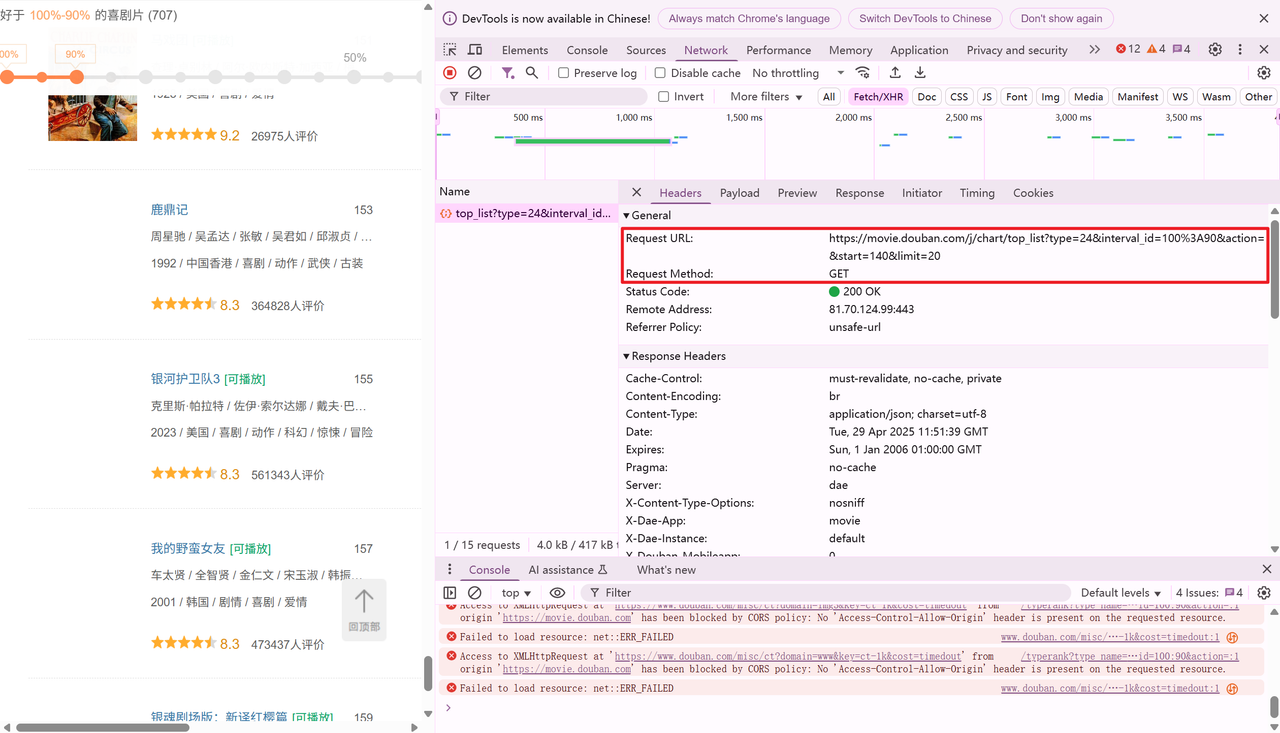Click the 4 issues counter in top toolbar
Screen dimensions: 1280x733
coord(1182,49)
